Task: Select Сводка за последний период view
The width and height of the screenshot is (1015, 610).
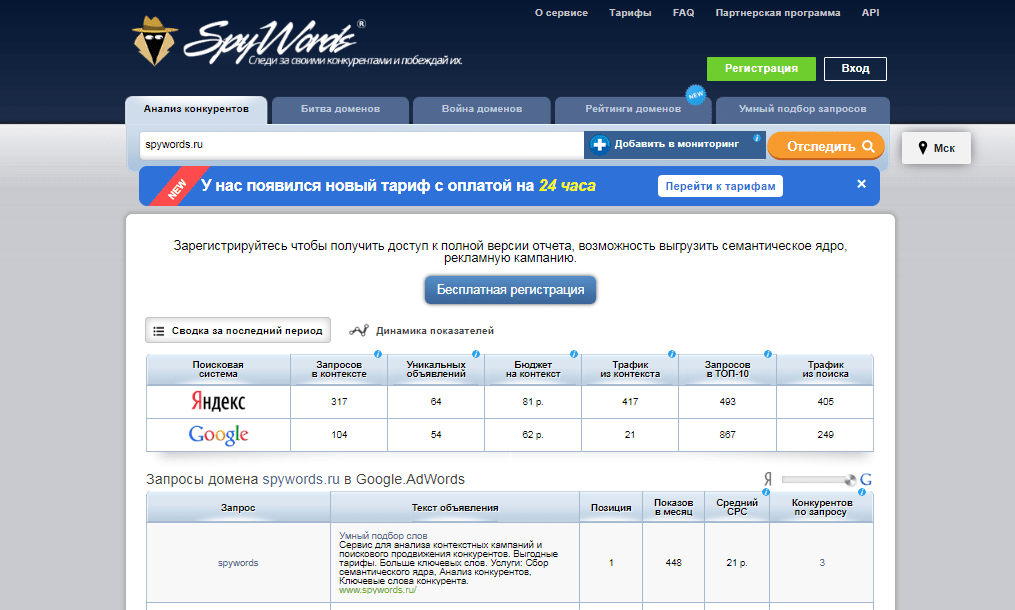Action: point(238,330)
